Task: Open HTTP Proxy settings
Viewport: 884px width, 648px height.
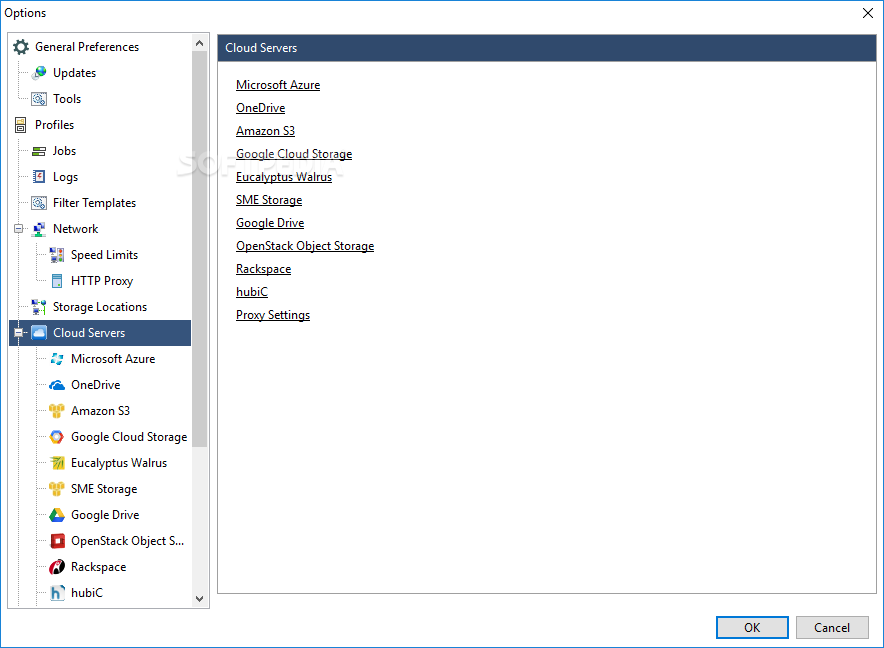Action: tap(102, 281)
